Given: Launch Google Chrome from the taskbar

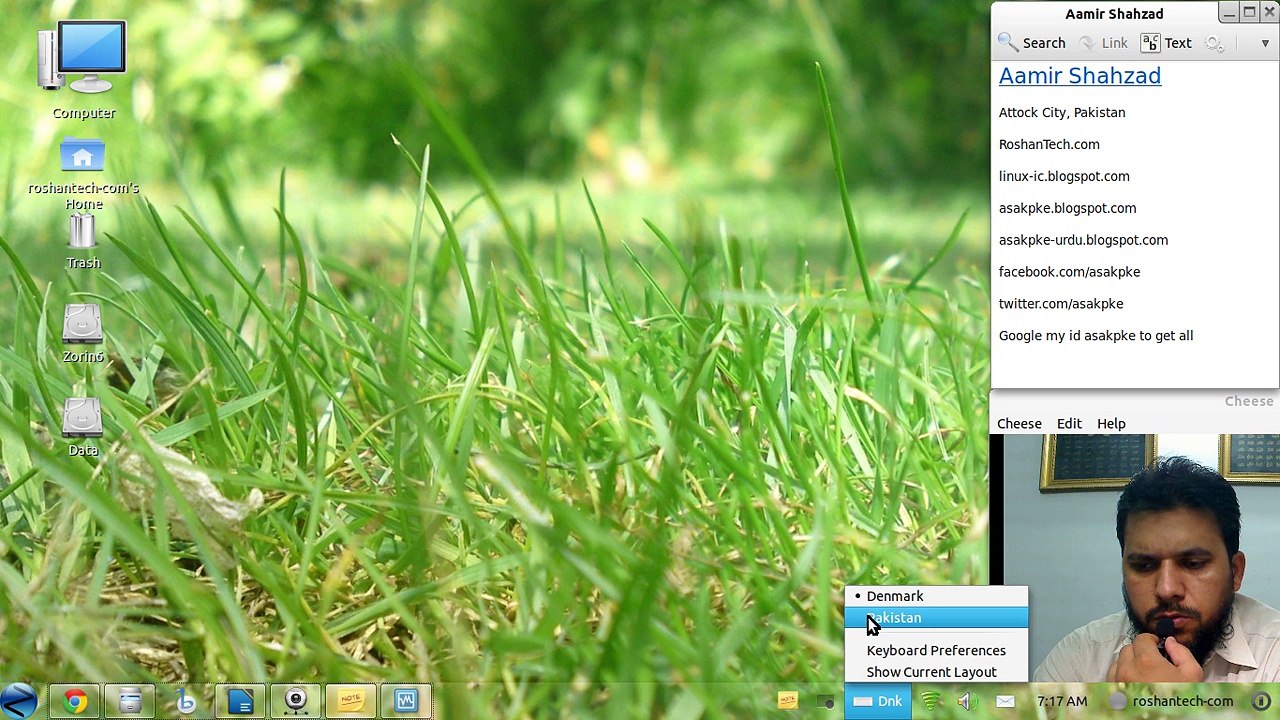Looking at the screenshot, I should pyautogui.click(x=75, y=702).
